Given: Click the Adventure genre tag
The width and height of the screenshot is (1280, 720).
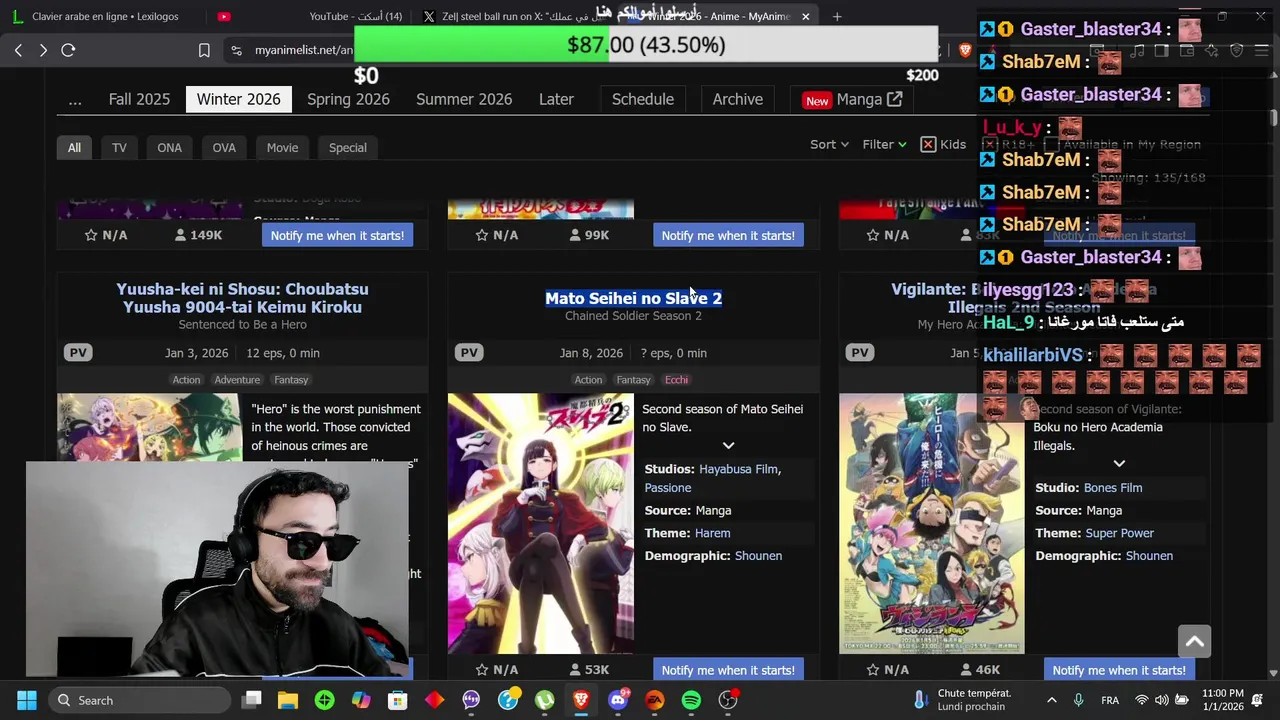Looking at the screenshot, I should [237, 380].
